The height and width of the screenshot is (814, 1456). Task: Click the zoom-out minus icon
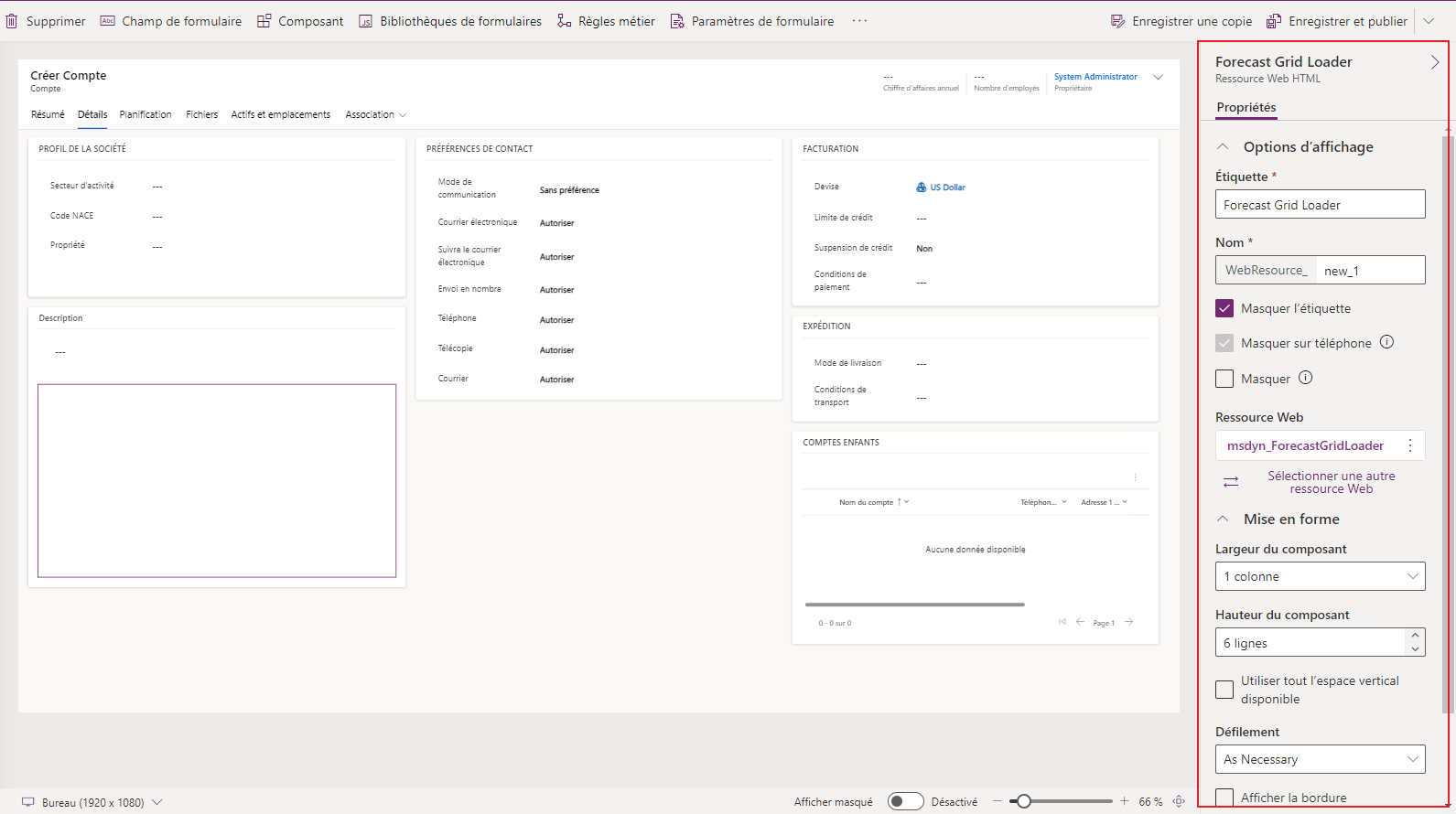(x=998, y=801)
